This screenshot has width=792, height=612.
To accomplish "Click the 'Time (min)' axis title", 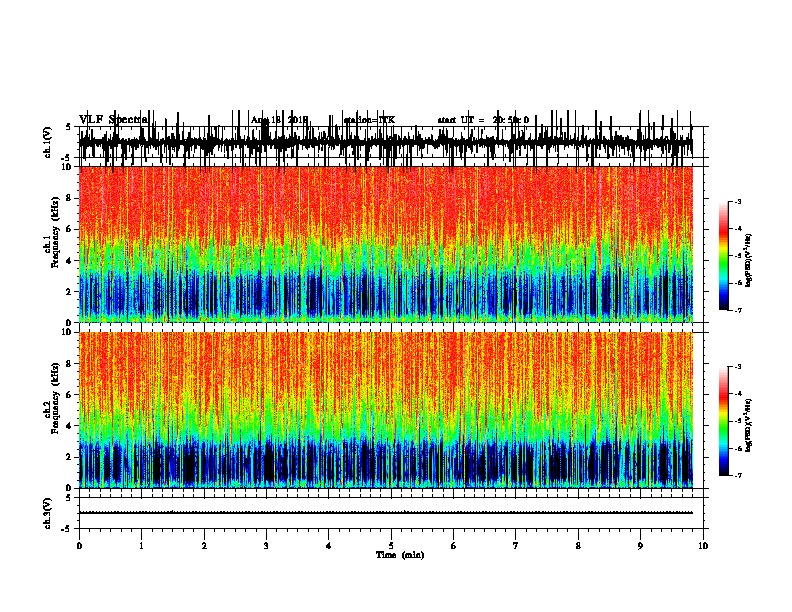I will pyautogui.click(x=400, y=555).
